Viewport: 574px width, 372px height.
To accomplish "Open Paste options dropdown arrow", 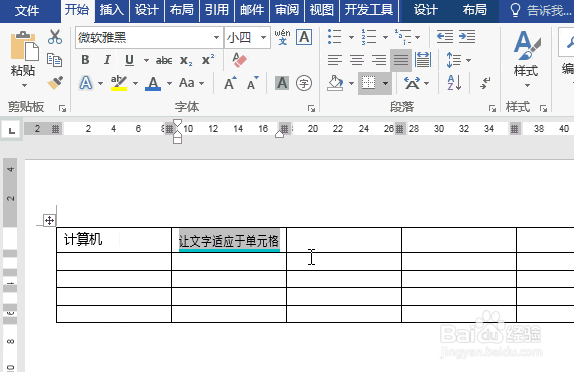I will pos(24,85).
